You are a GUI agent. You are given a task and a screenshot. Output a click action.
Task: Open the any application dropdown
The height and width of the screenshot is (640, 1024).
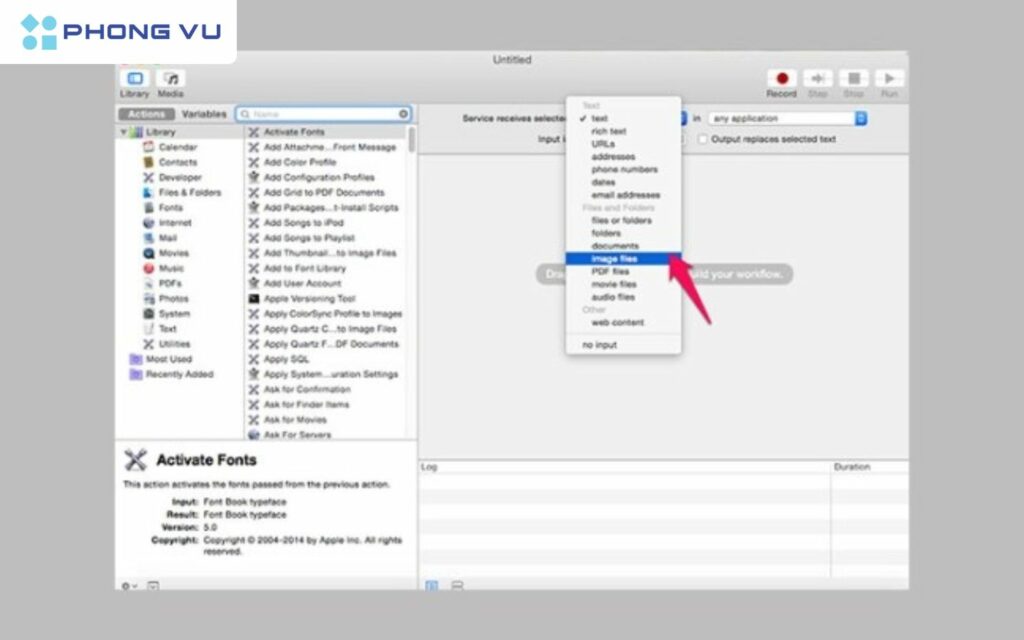pyautogui.click(x=790, y=117)
